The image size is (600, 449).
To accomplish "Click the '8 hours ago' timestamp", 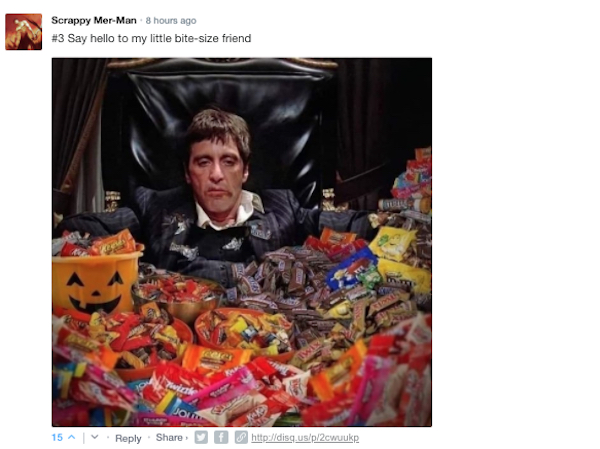I will 171,21.
